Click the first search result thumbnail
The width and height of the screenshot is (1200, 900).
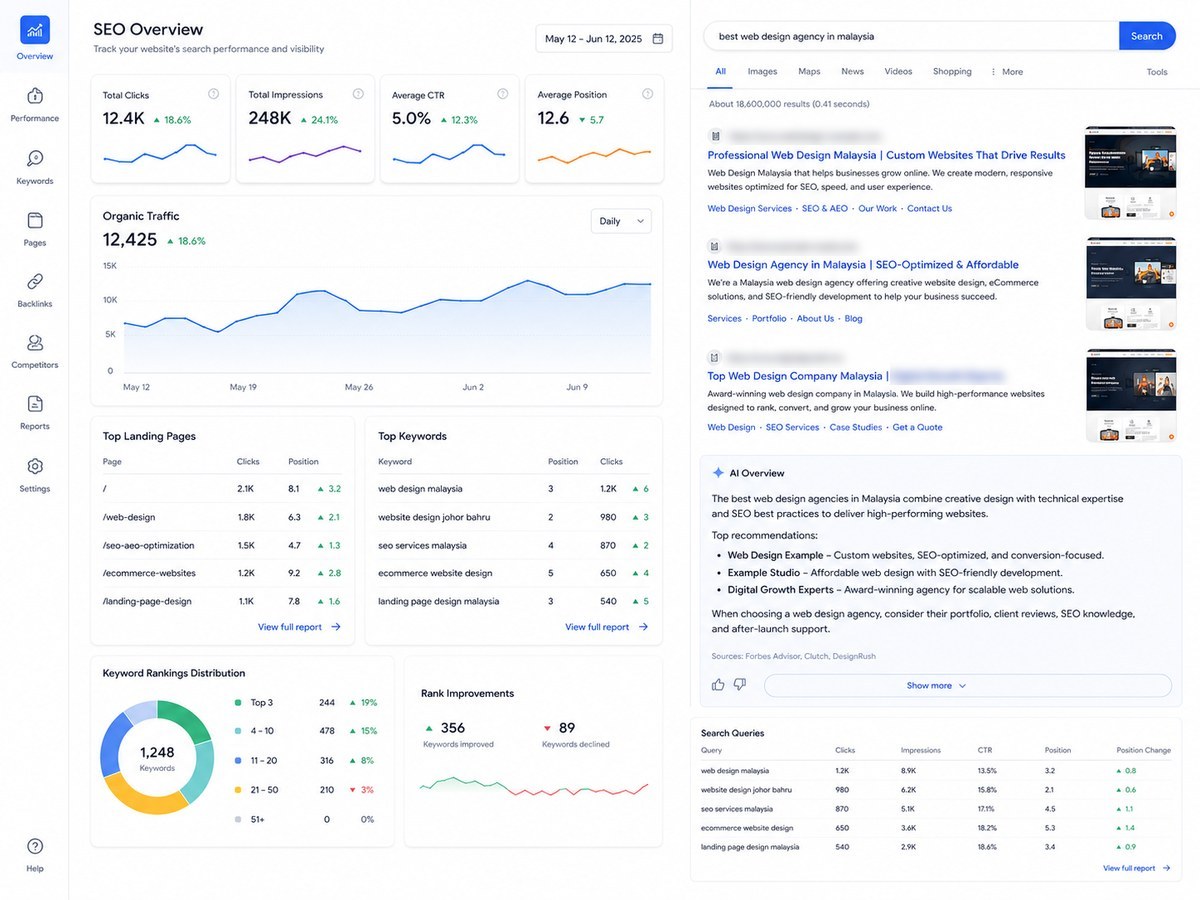1130,172
